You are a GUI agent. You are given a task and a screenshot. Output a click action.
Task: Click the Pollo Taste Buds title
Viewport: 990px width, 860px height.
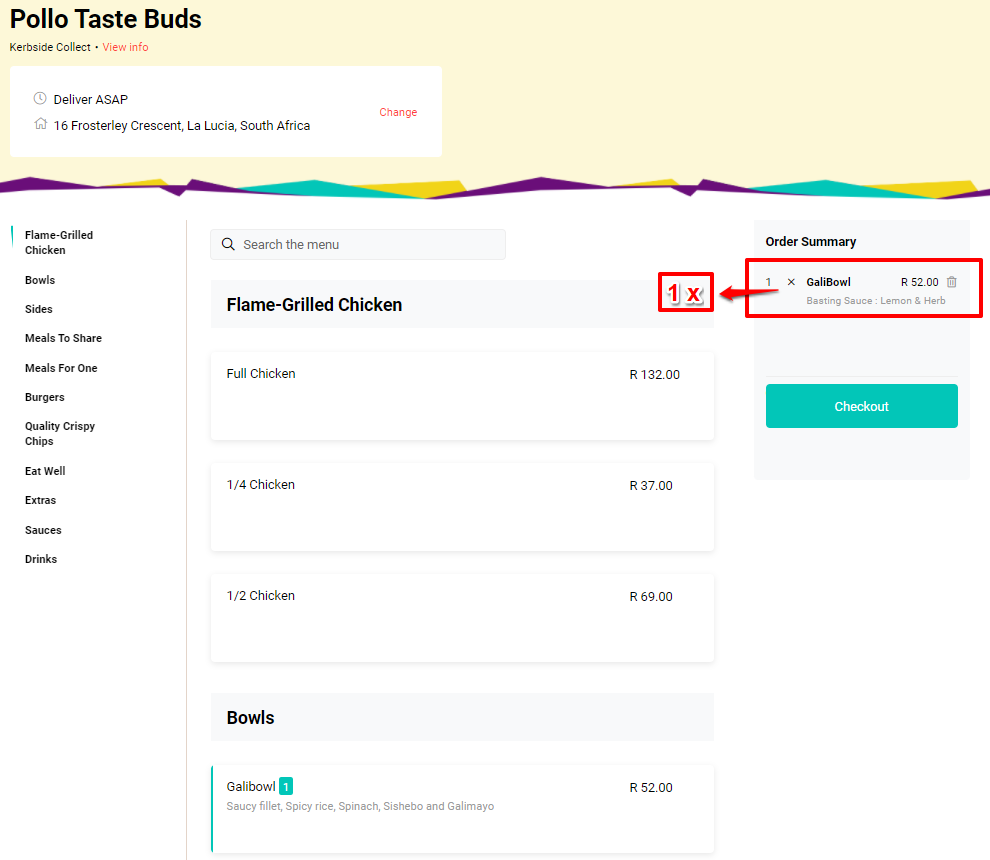[105, 19]
